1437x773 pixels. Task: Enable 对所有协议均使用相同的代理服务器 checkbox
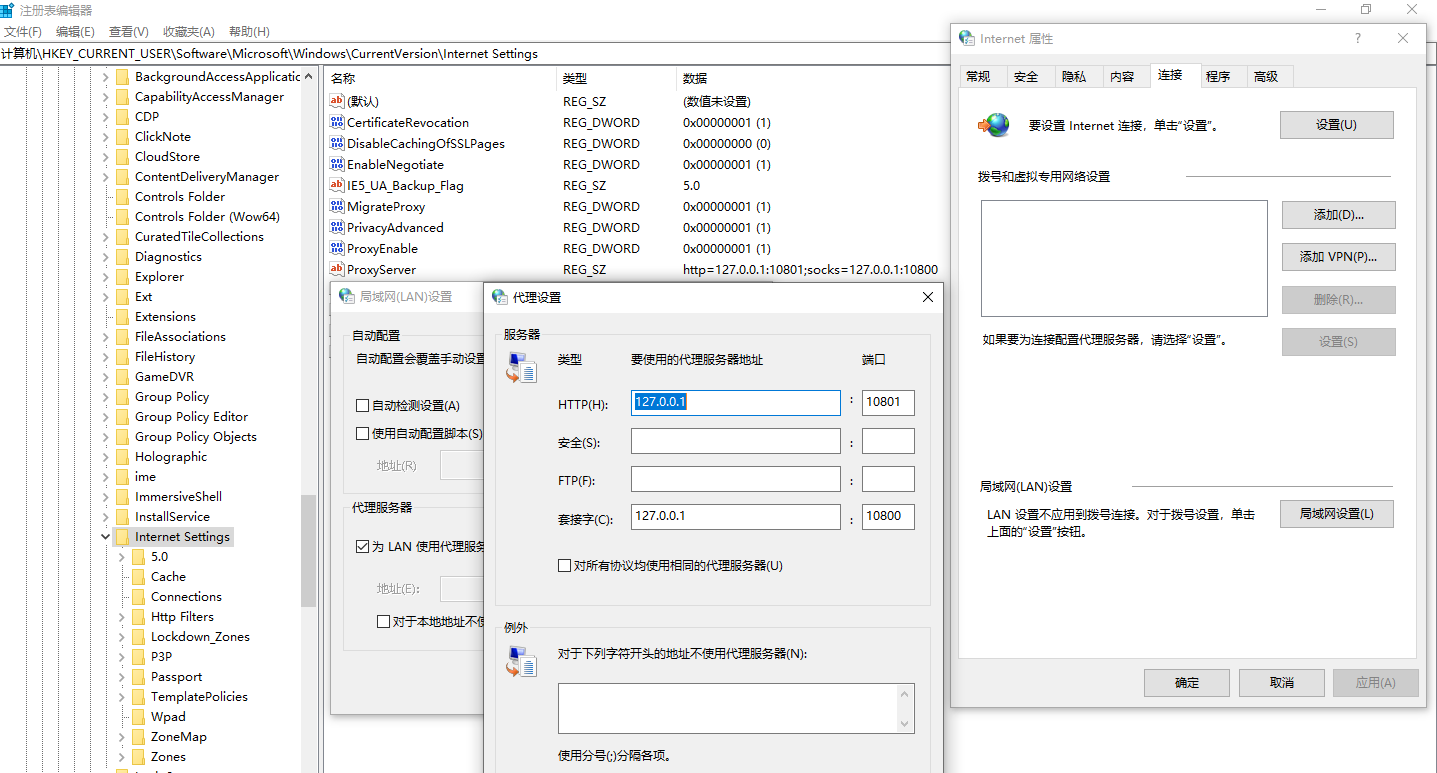[x=565, y=566]
